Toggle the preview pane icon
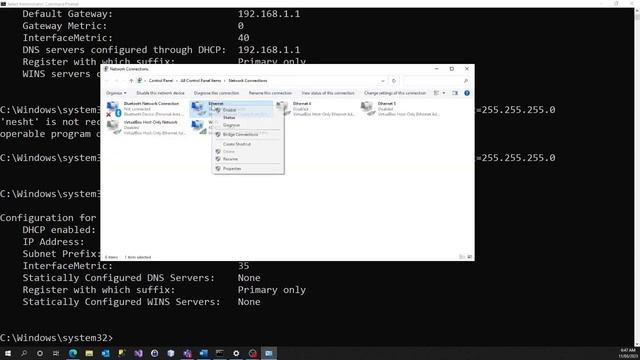 455,93
